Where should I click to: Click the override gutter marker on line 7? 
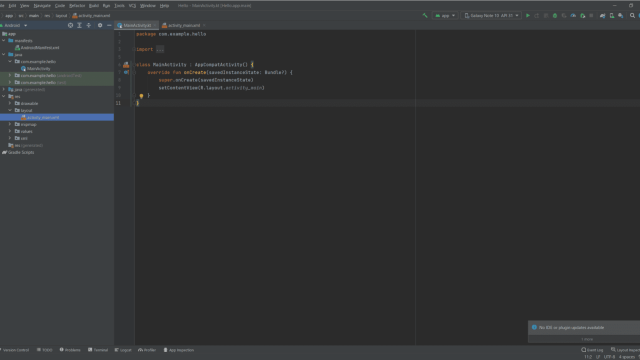pyautogui.click(x=126, y=72)
